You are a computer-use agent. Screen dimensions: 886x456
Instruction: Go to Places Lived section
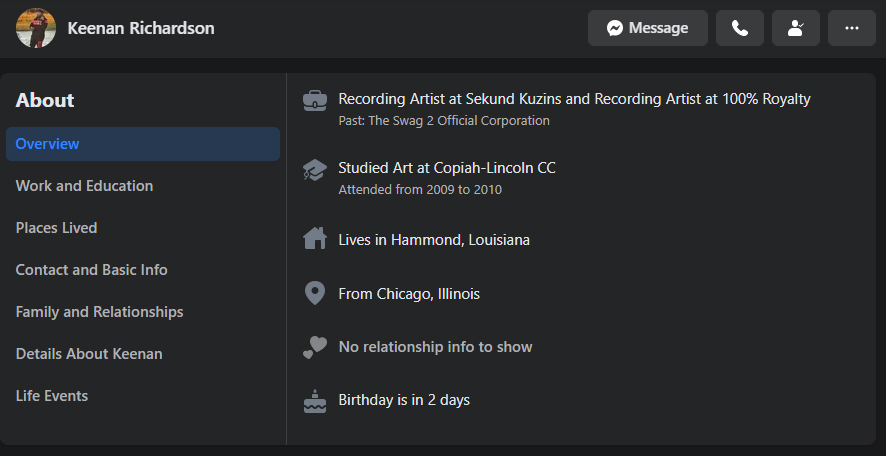57,228
